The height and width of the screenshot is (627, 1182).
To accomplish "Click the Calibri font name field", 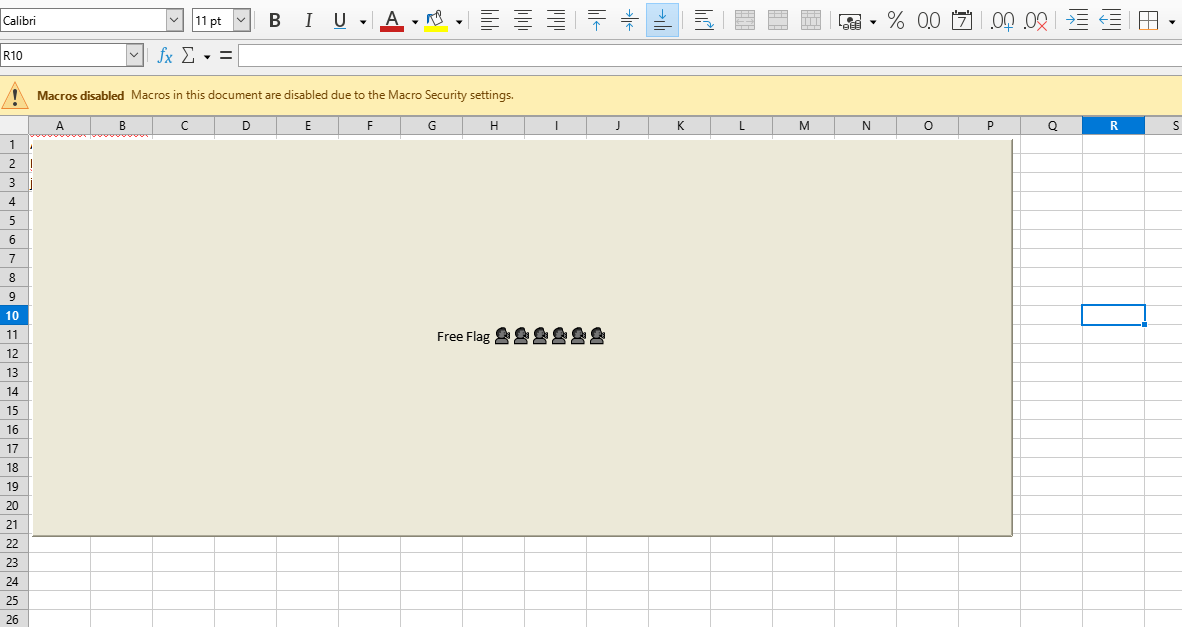I will tap(83, 20).
